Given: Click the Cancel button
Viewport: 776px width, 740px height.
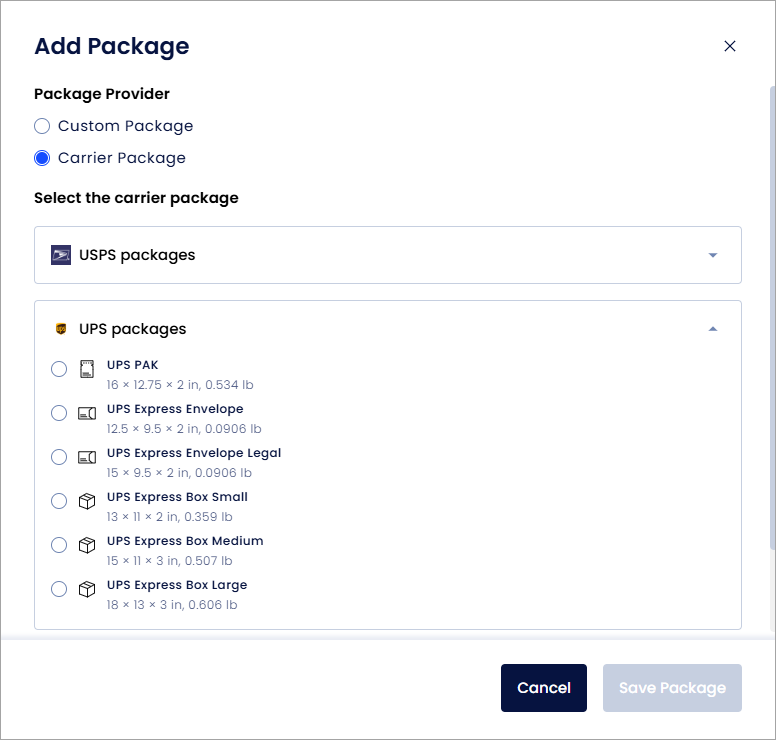Looking at the screenshot, I should pyautogui.click(x=544, y=688).
